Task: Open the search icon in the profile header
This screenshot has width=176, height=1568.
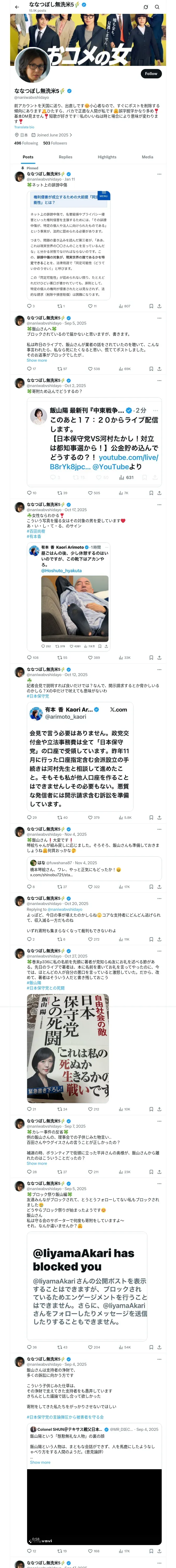Action: click(x=157, y=7)
